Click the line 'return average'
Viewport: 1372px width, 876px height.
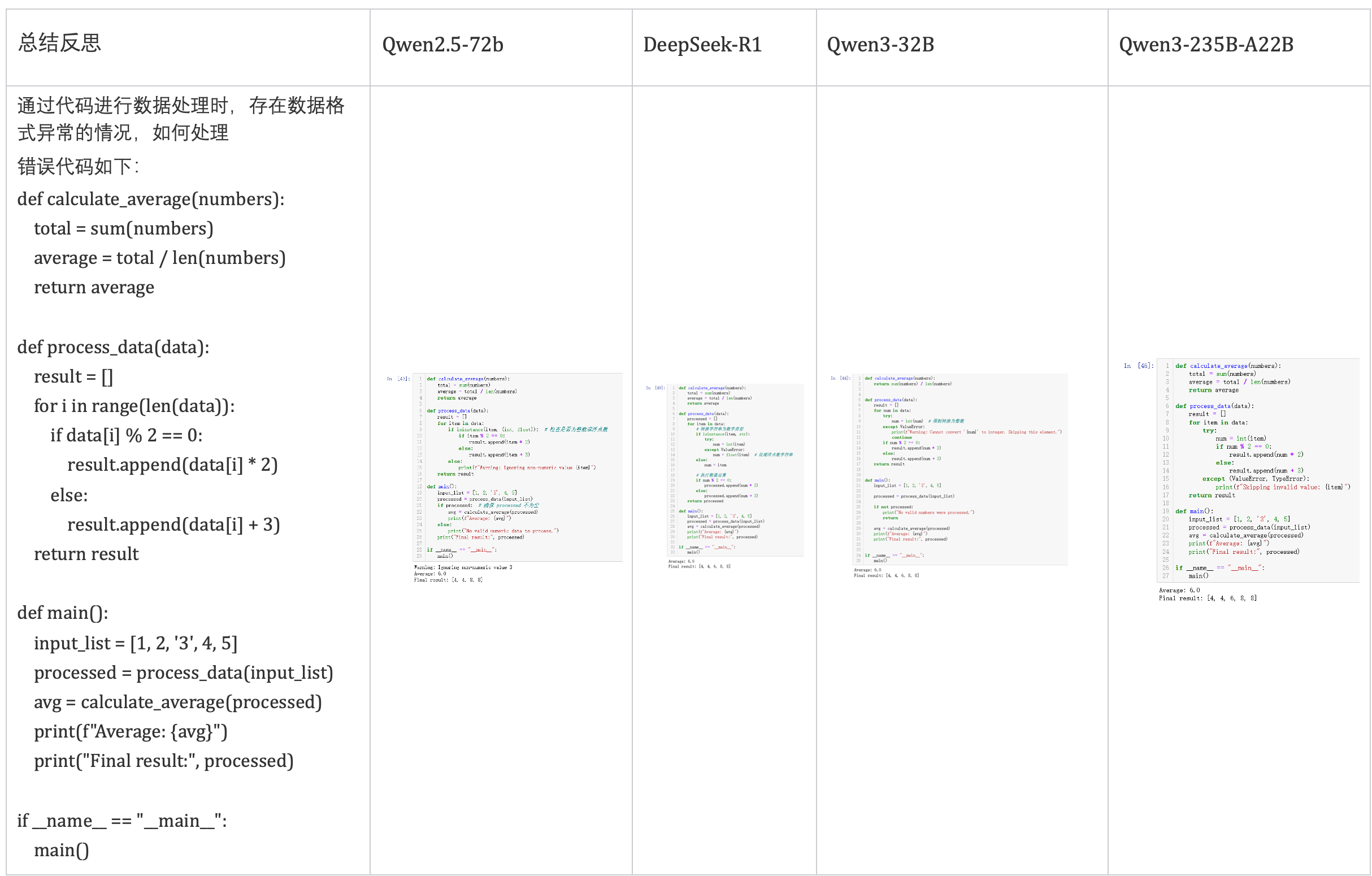94,287
